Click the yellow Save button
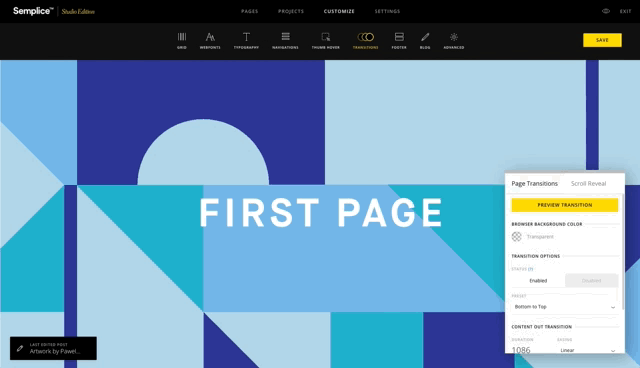Viewport: 640px width, 368px height. pyautogui.click(x=602, y=40)
